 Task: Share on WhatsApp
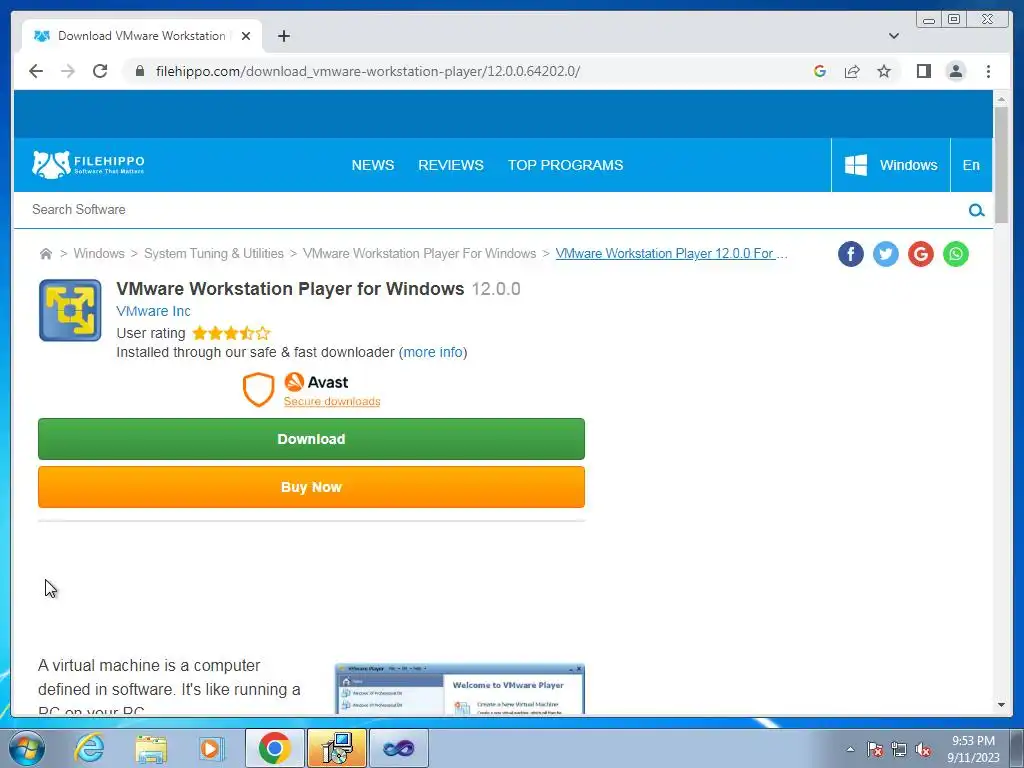pos(955,254)
